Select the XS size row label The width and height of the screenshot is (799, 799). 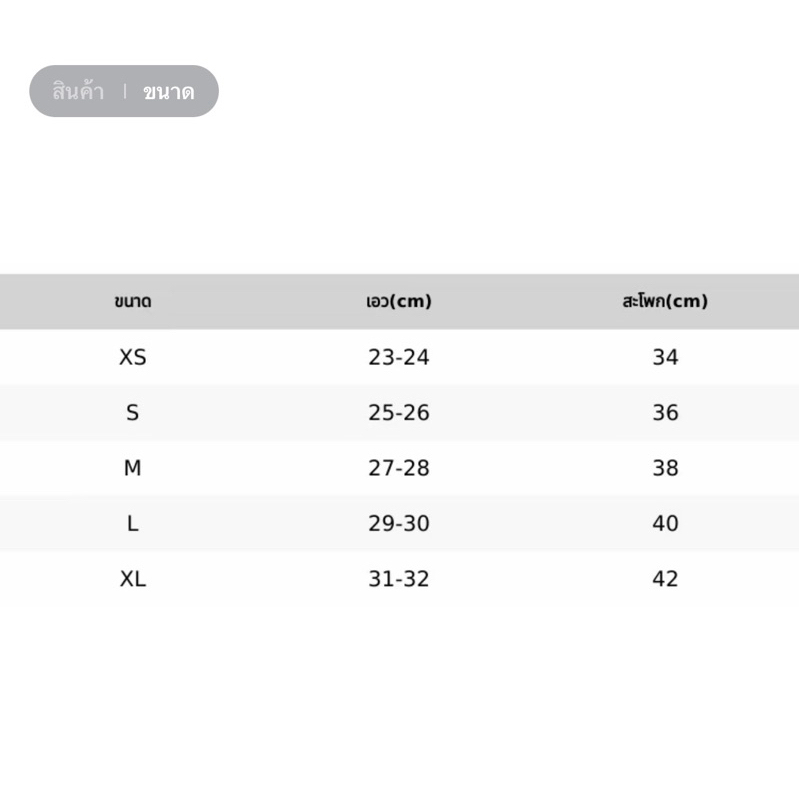[132, 357]
